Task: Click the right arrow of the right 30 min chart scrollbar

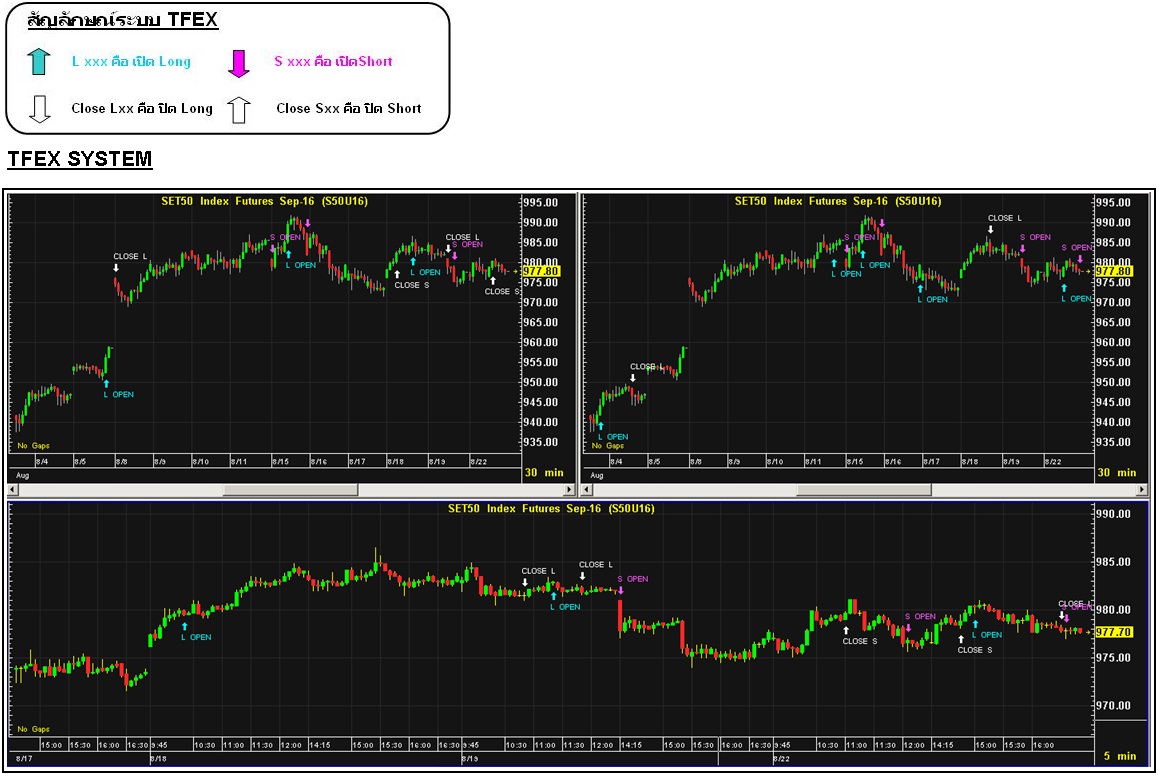Action: [1142, 490]
